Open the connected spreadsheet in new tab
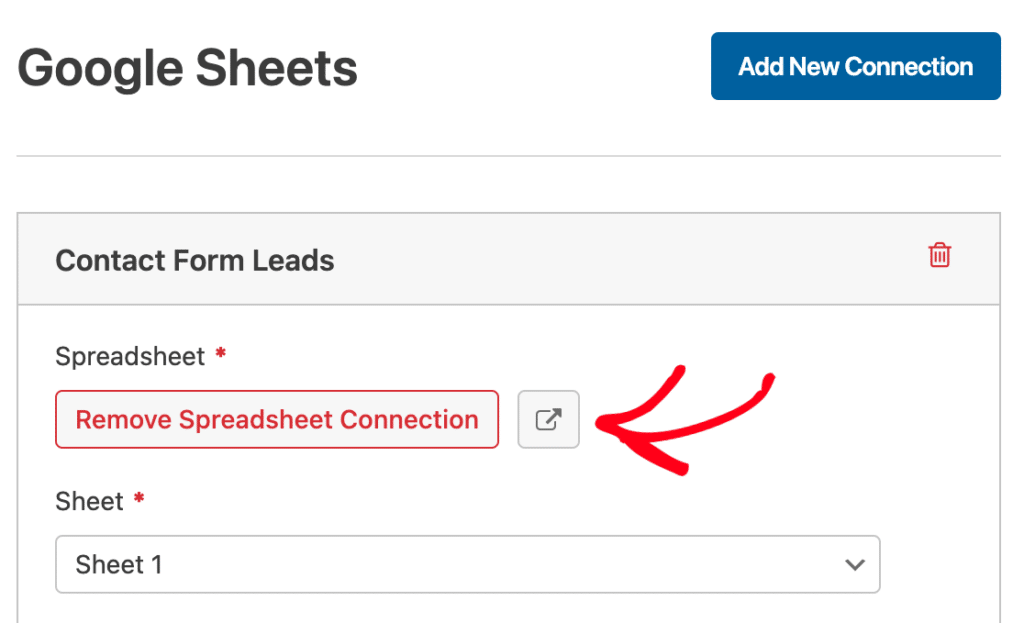Screen dimensions: 1024x623 tap(548, 419)
